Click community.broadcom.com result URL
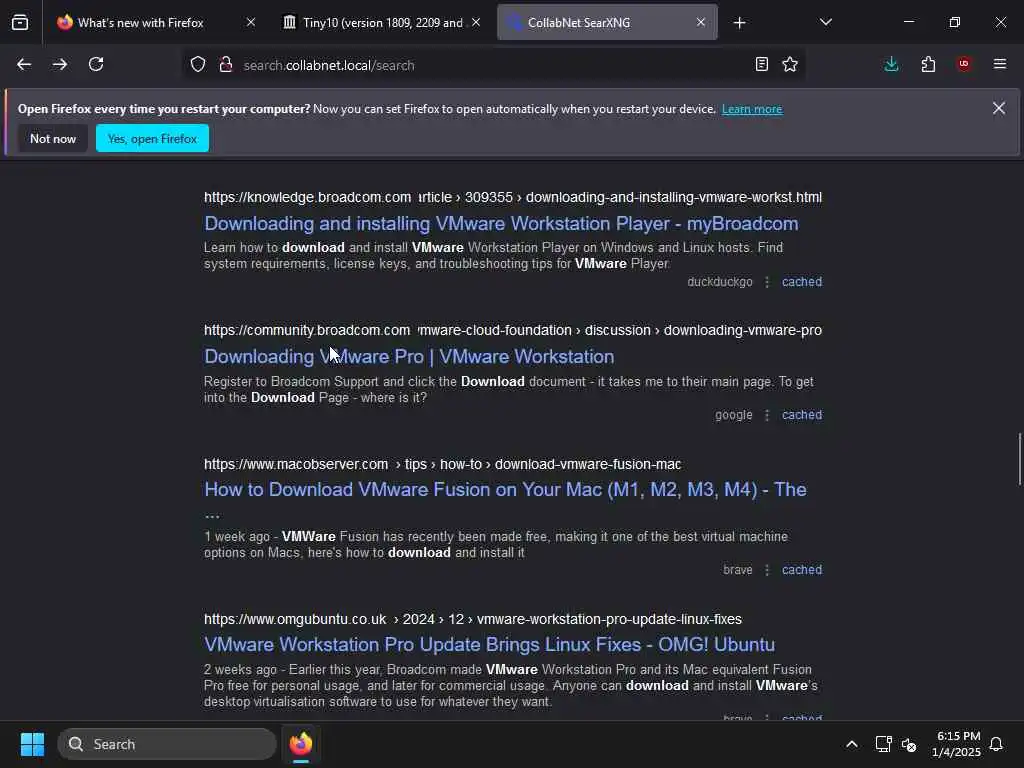 [x=513, y=330]
